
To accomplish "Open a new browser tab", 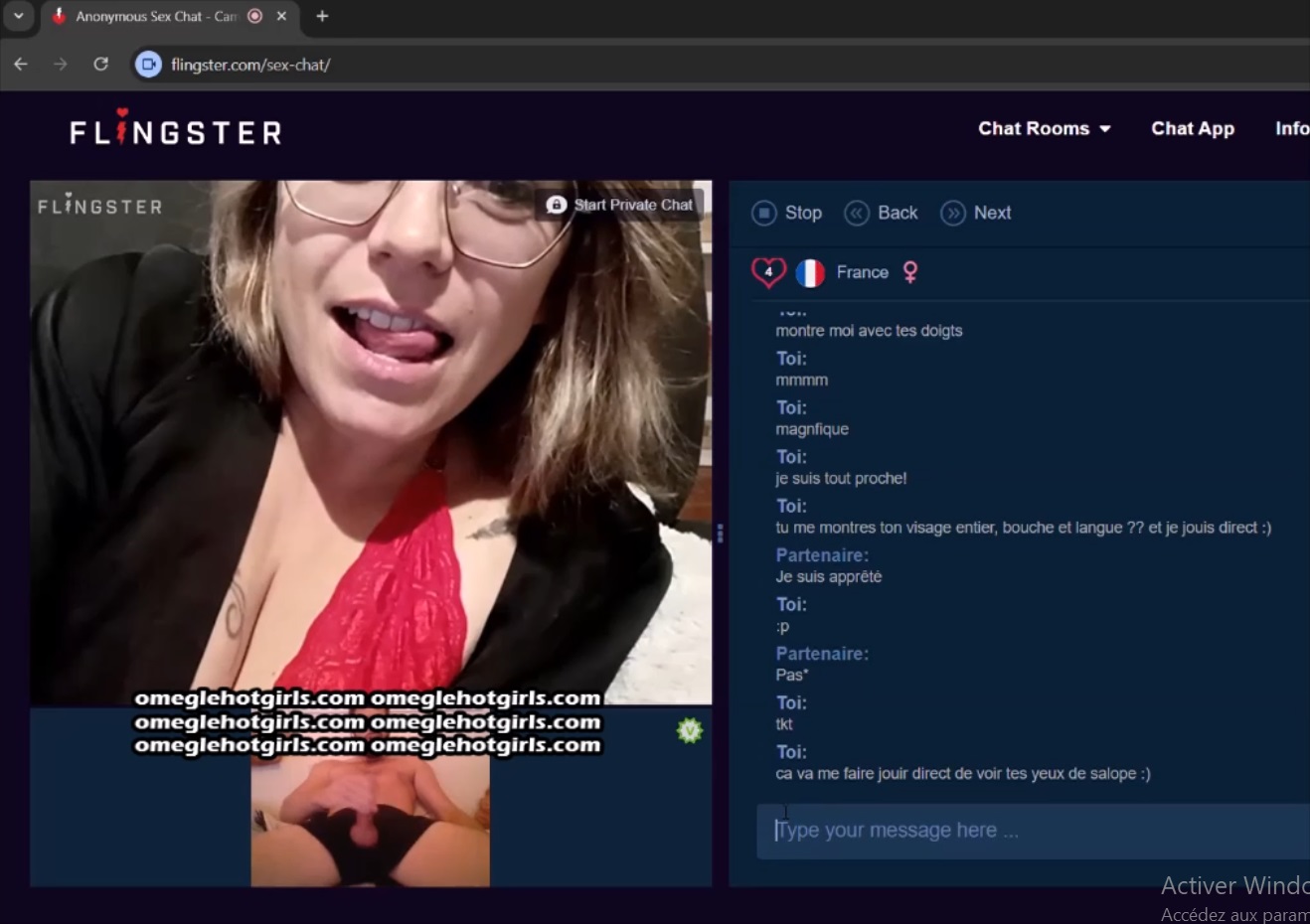I will point(322,16).
